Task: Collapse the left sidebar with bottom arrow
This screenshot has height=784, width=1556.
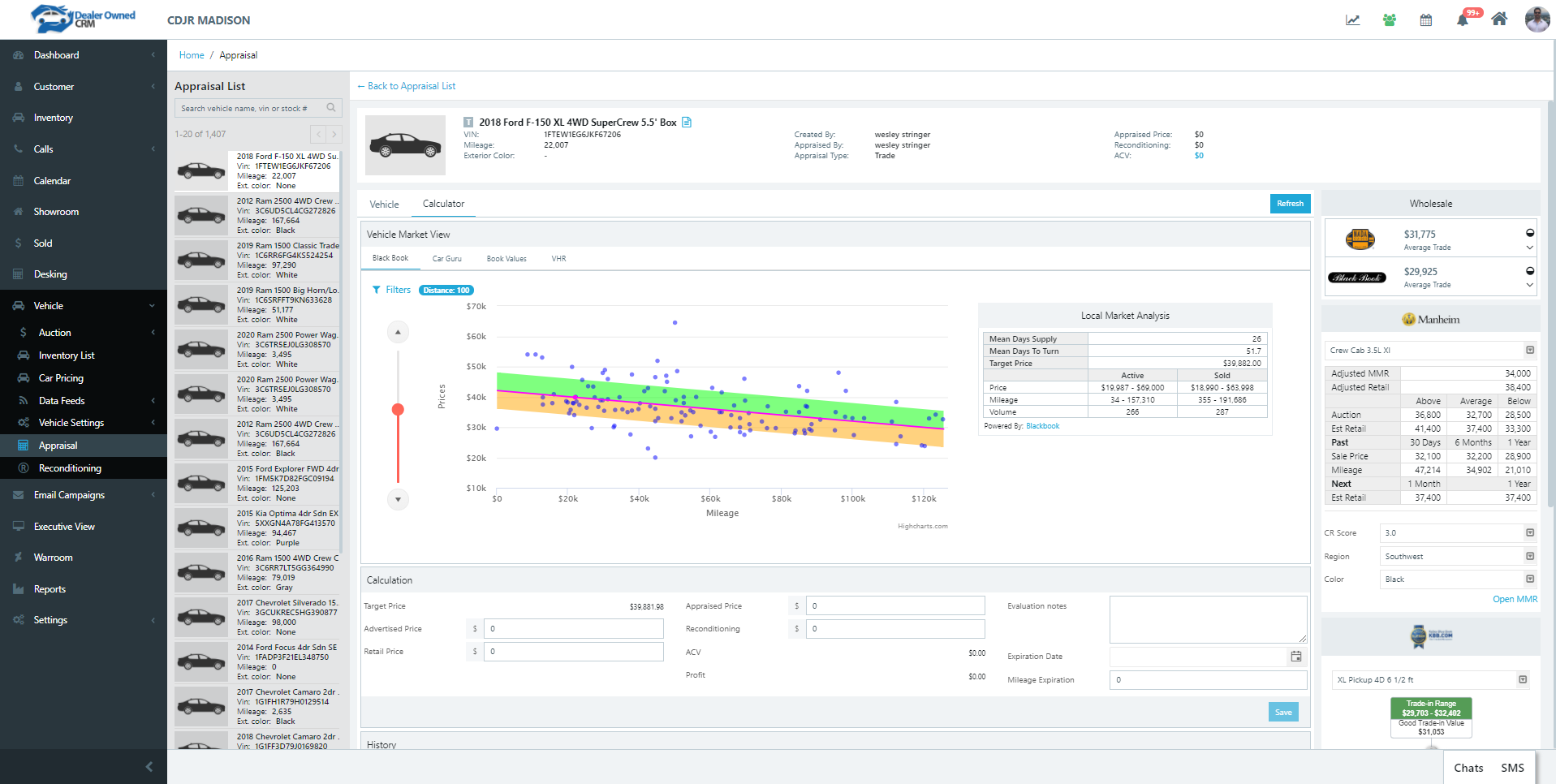Action: point(149,767)
